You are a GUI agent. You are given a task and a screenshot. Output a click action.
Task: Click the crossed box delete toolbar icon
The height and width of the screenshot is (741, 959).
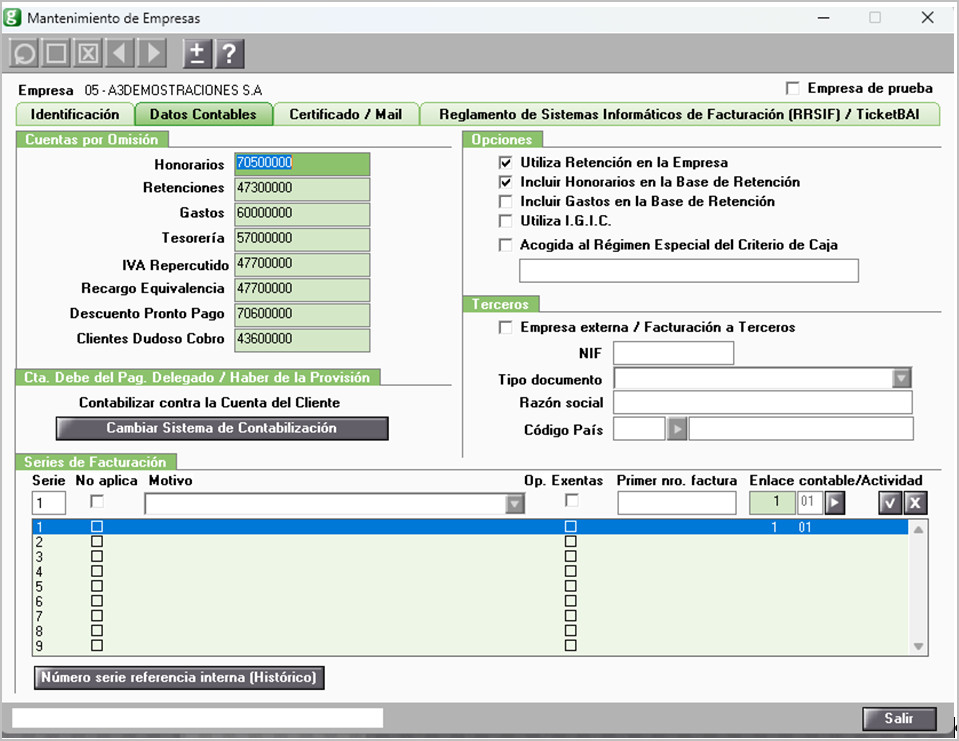click(x=88, y=53)
